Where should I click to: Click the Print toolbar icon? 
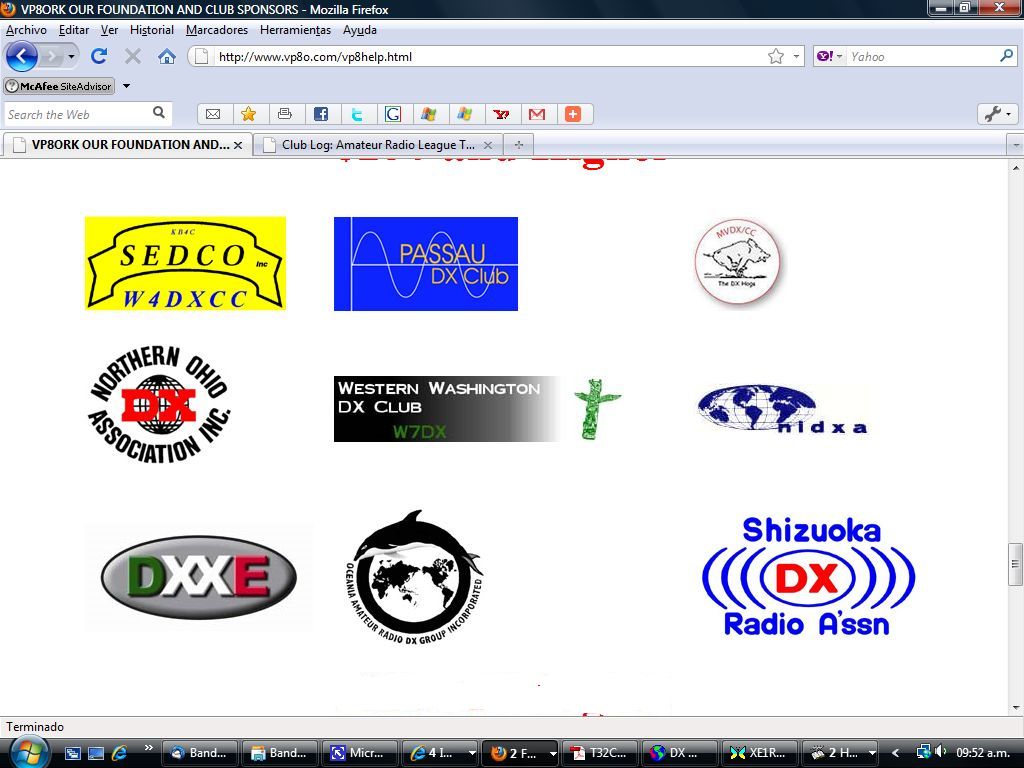point(285,114)
